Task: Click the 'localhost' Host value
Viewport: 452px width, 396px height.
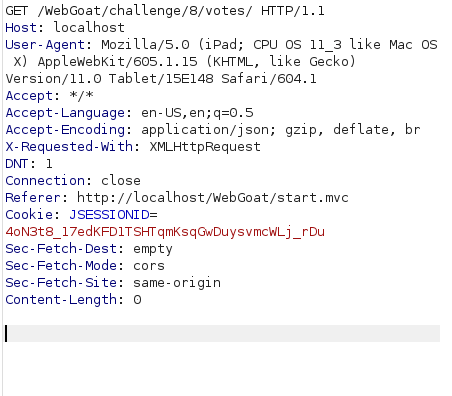Action: click(x=89, y=27)
